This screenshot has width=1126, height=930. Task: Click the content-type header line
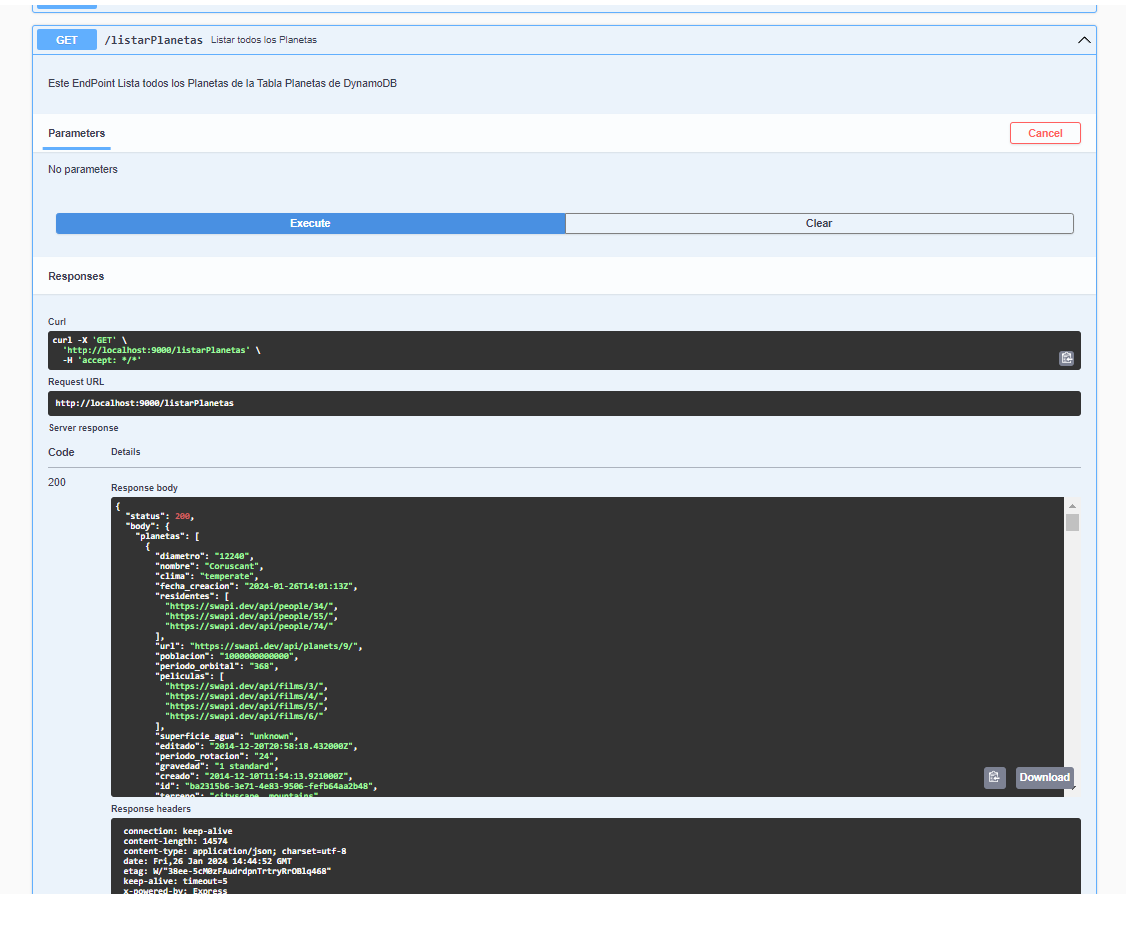[235, 851]
